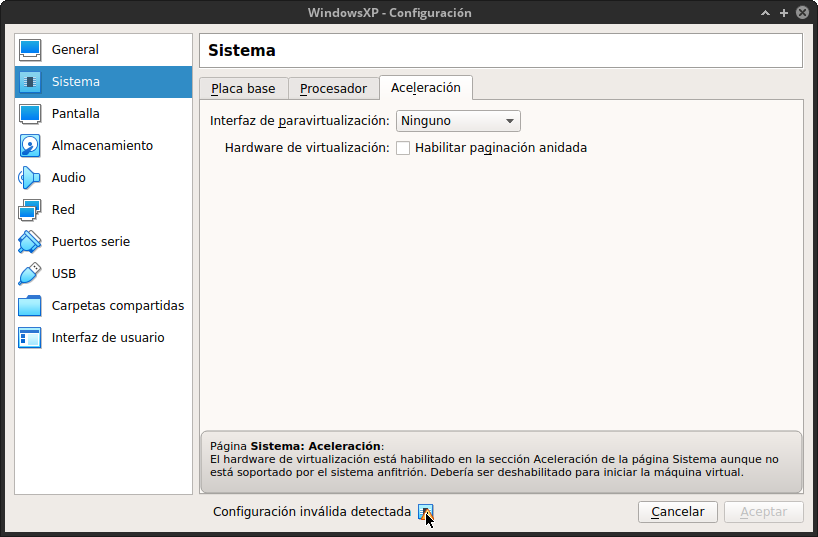Select Puertos serie label in sidebar
This screenshot has width=818, height=537.
(91, 242)
